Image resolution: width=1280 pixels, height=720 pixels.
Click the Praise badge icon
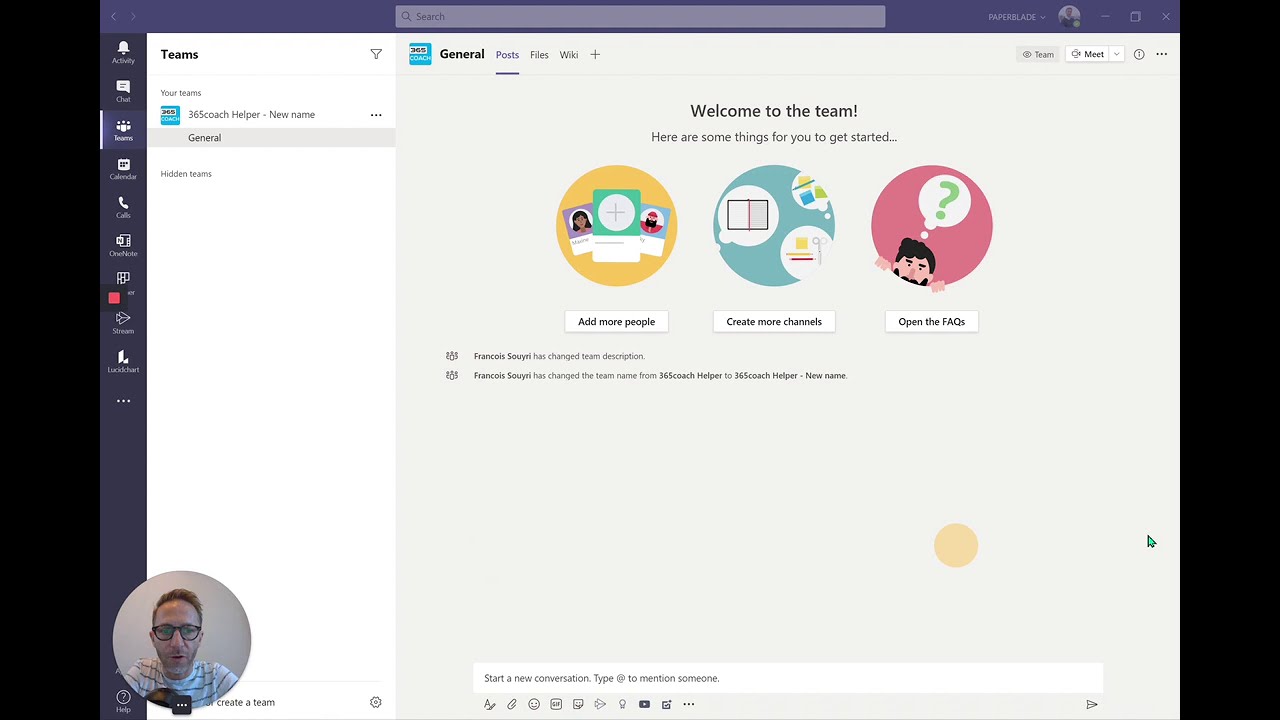click(x=622, y=704)
